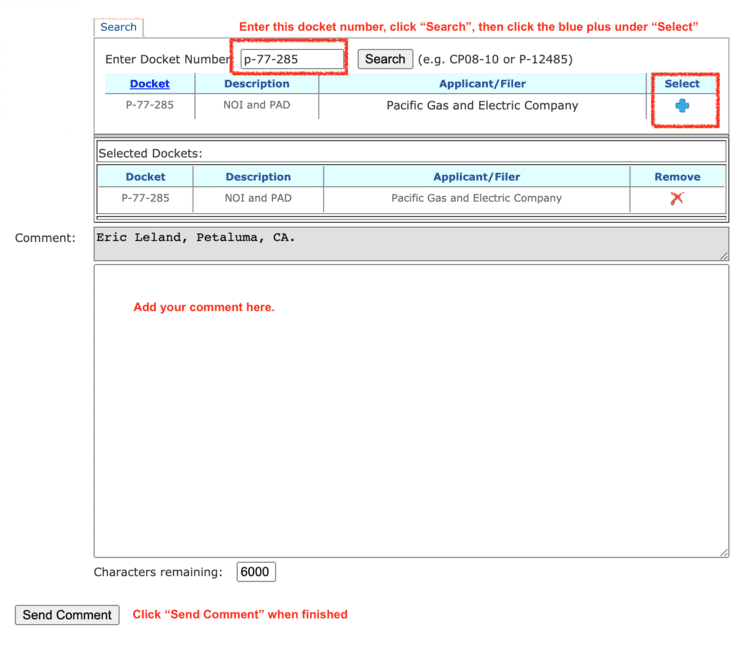
Task: Focus the Enter Docket Number field
Action: 291,59
